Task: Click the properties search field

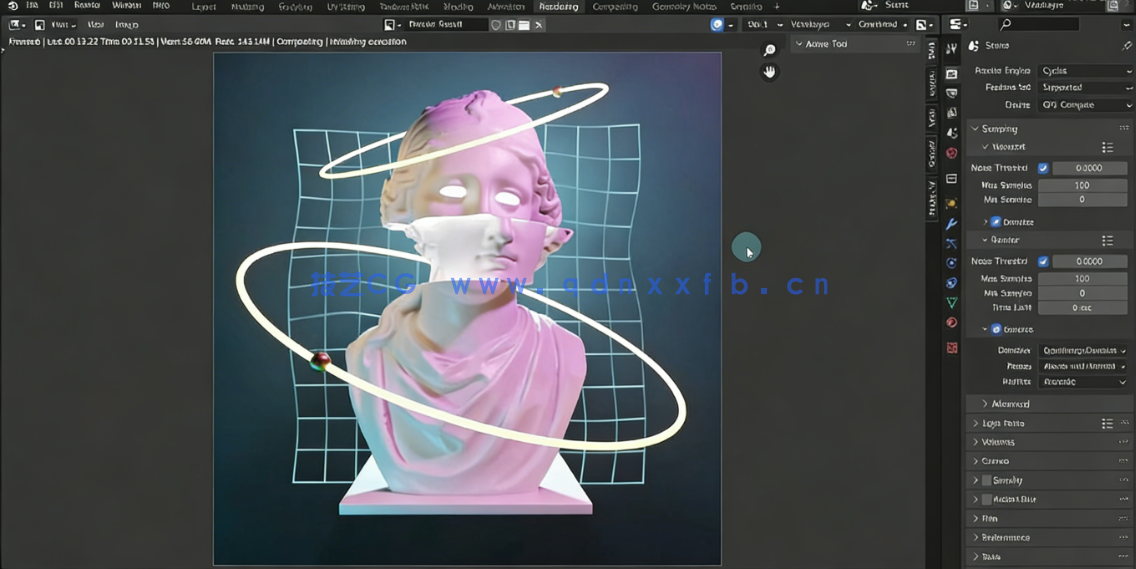Action: coord(1037,25)
